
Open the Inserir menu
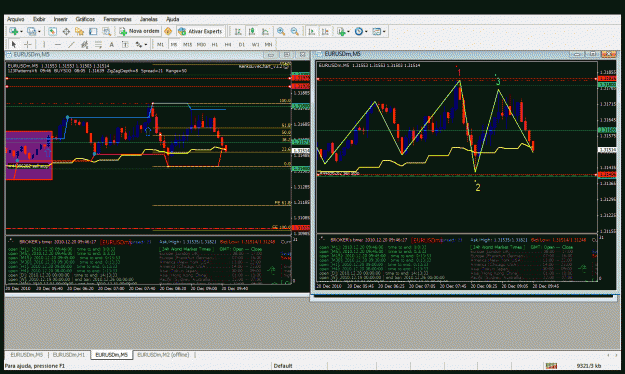(61, 19)
